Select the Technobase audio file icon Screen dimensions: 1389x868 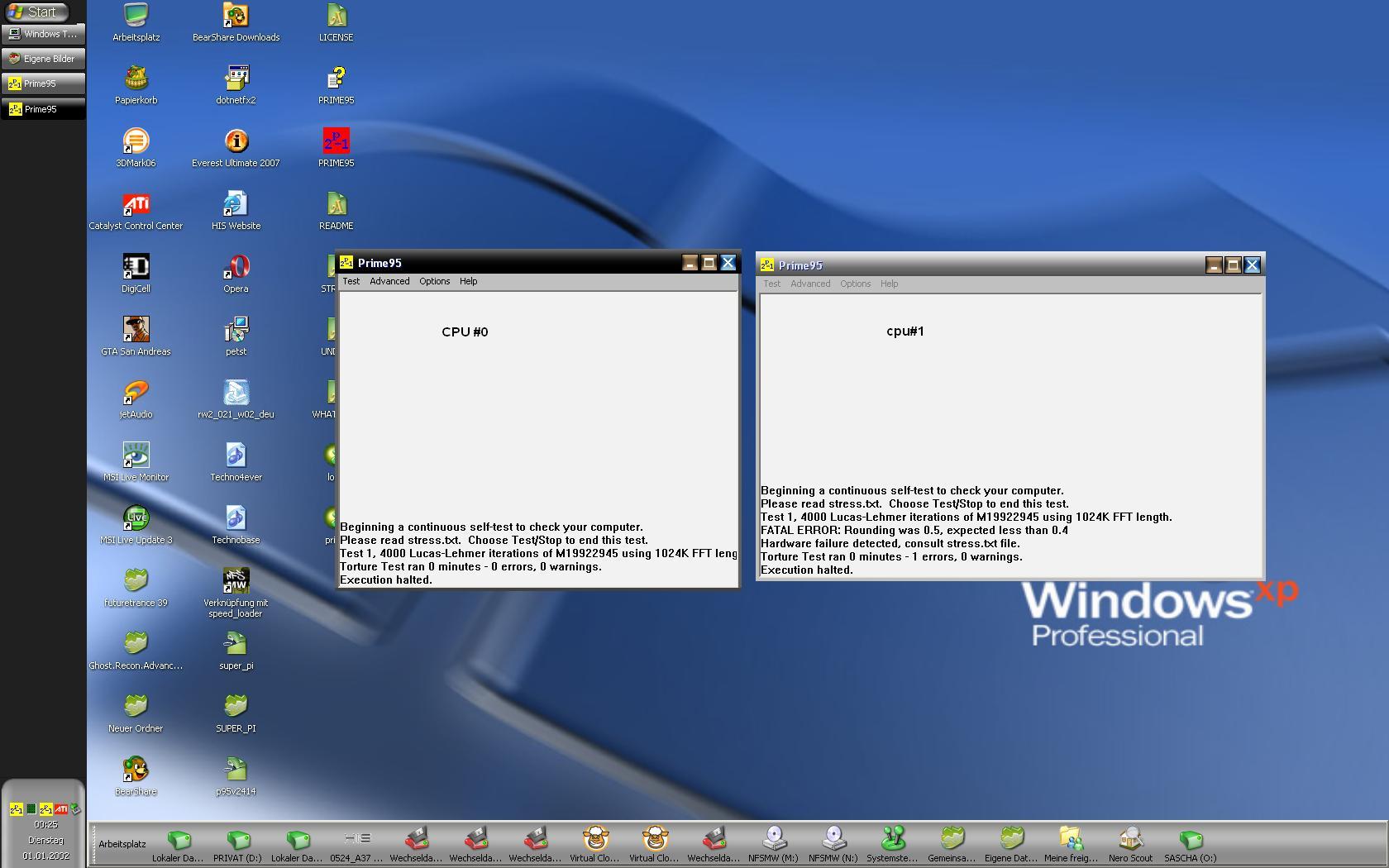[x=236, y=525]
